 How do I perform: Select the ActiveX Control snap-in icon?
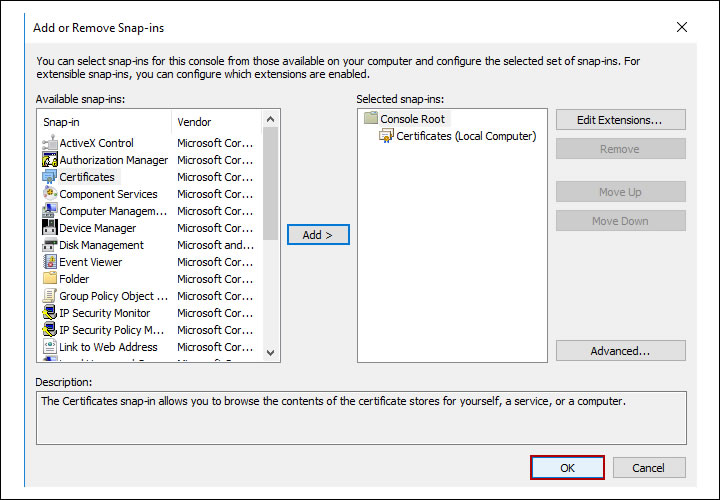[50, 143]
